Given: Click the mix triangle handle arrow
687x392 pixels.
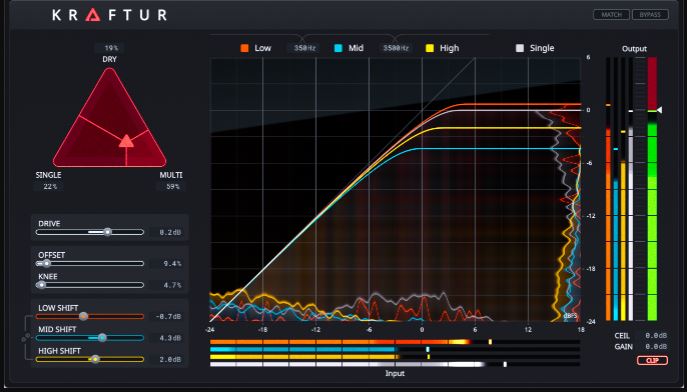Looking at the screenshot, I should pyautogui.click(x=126, y=141).
